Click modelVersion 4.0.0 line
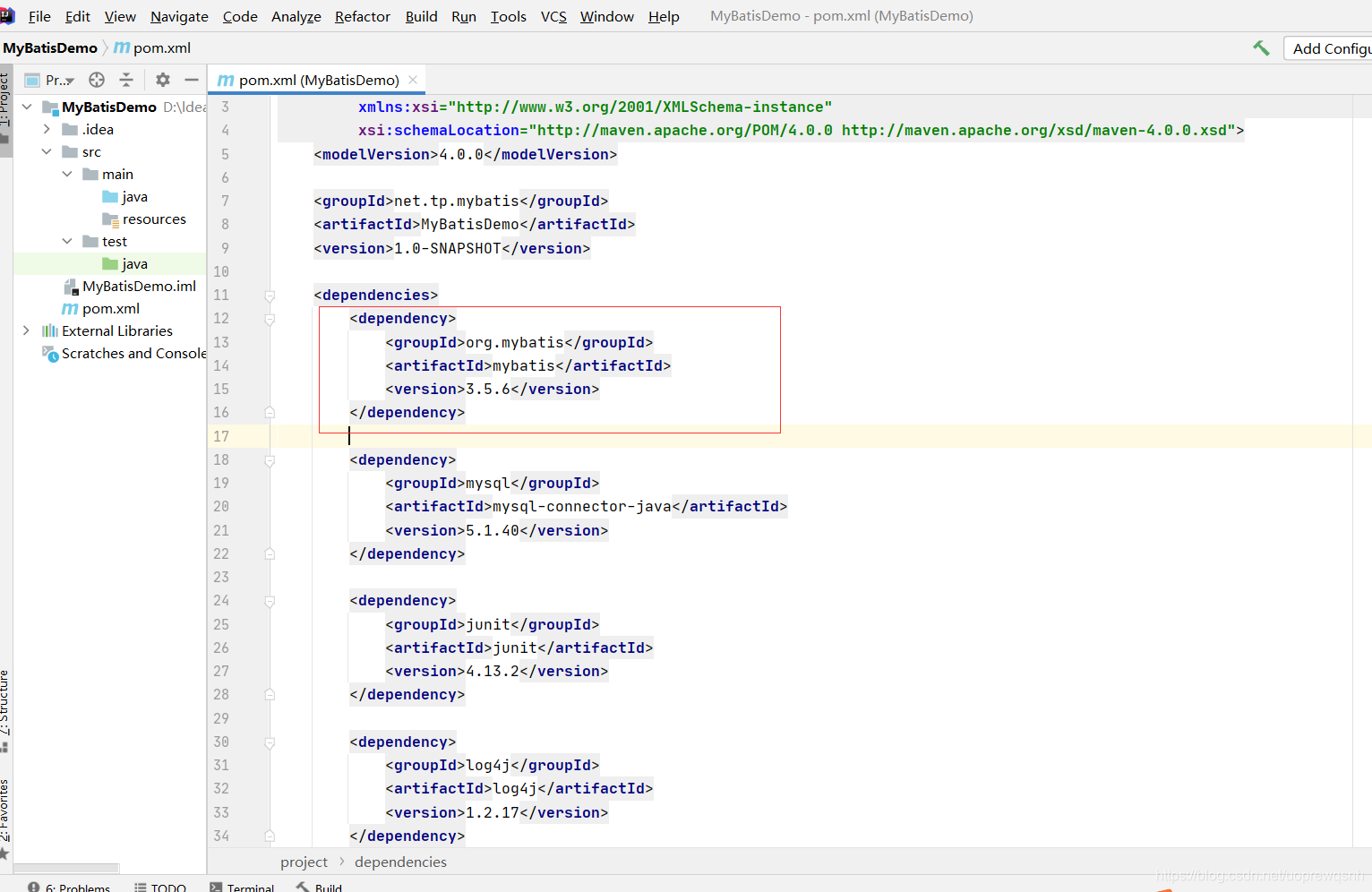 pos(466,154)
